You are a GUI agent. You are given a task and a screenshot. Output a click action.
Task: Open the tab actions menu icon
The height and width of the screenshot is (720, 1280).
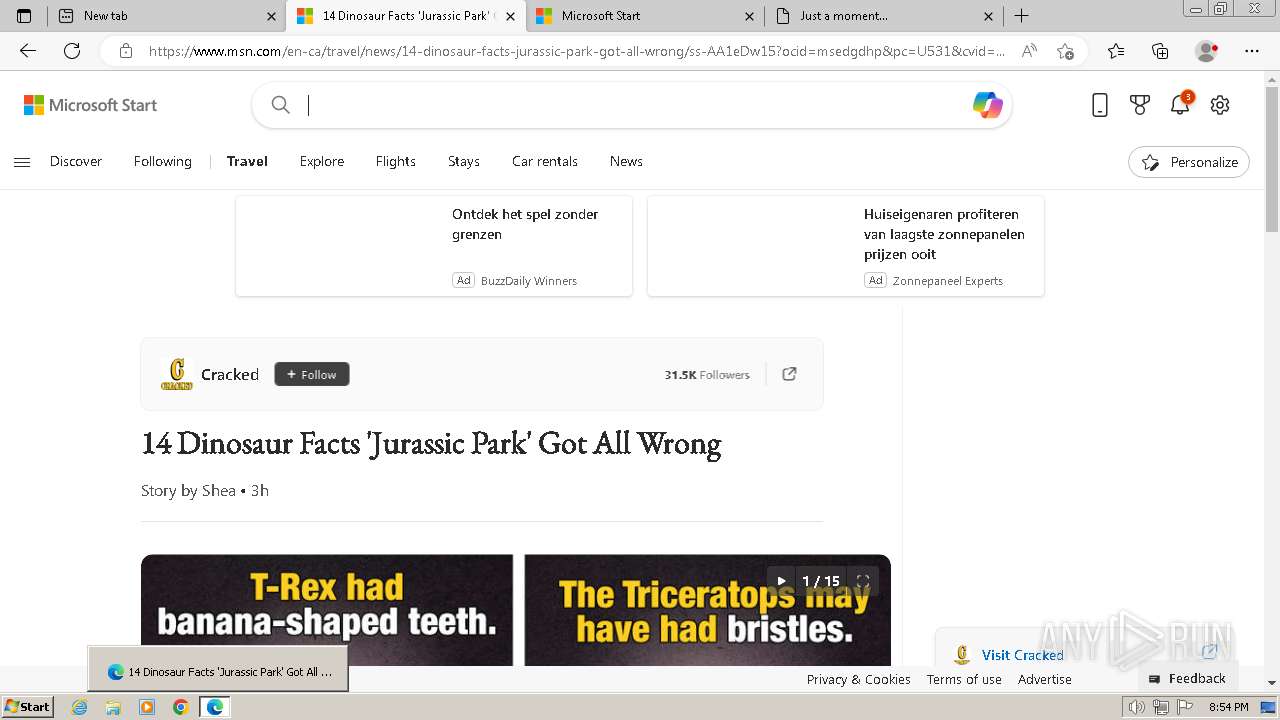point(24,16)
